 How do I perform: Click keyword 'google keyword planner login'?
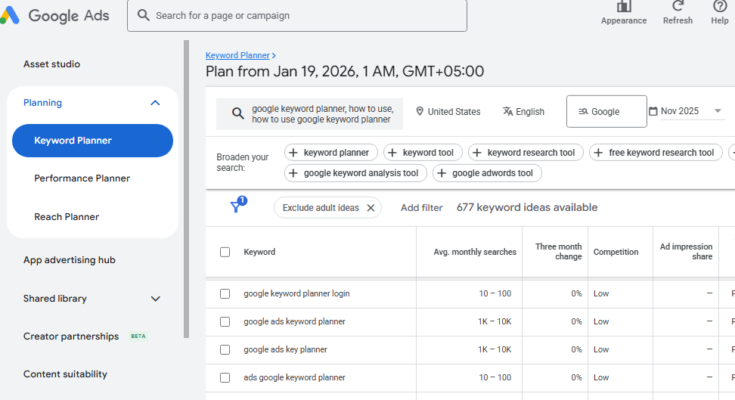click(297, 294)
